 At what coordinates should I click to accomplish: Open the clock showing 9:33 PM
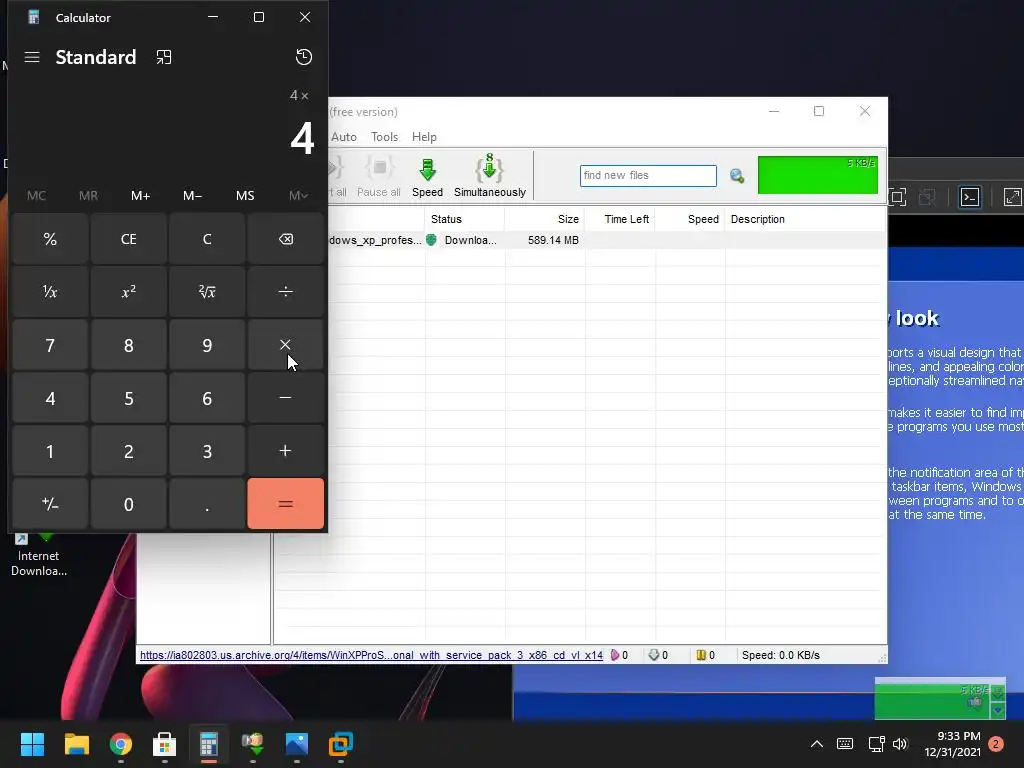pyautogui.click(x=953, y=744)
